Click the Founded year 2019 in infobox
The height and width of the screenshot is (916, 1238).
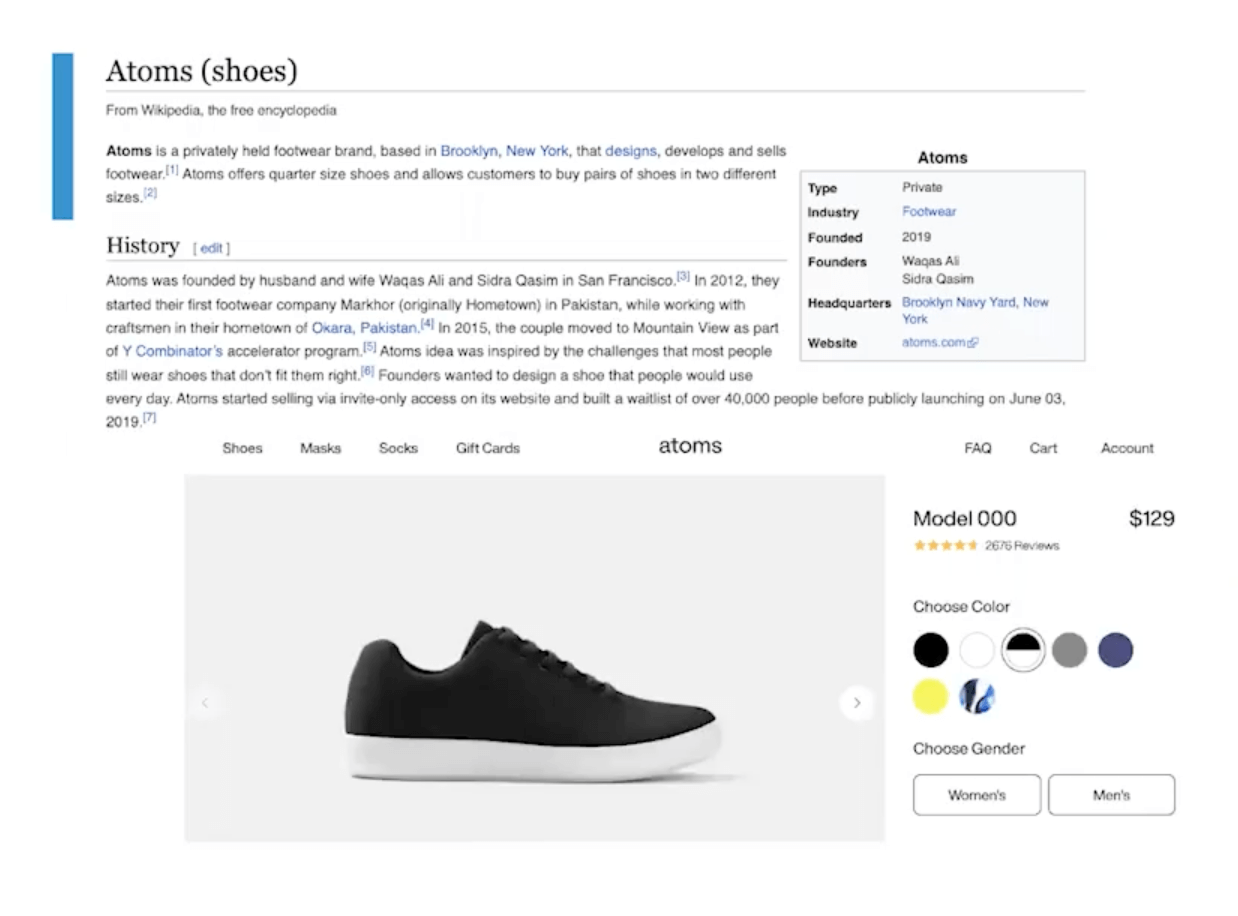click(x=916, y=237)
